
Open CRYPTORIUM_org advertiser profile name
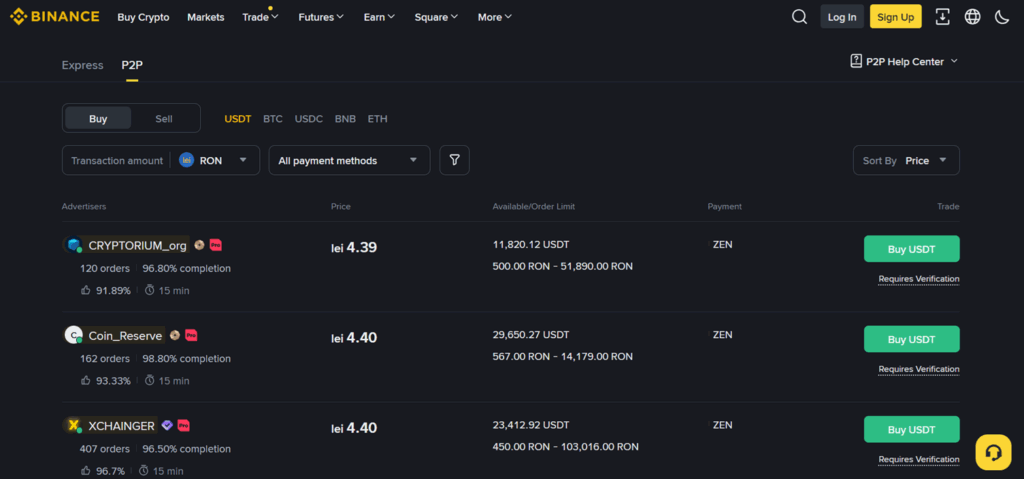(x=138, y=246)
